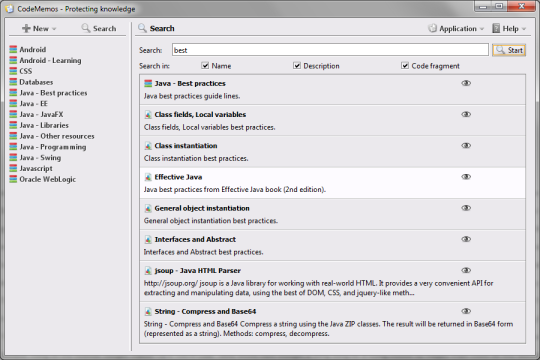Click the eye icon for jsoup - Java HTML Parser
Screen dimensions: 540x360
point(466,270)
